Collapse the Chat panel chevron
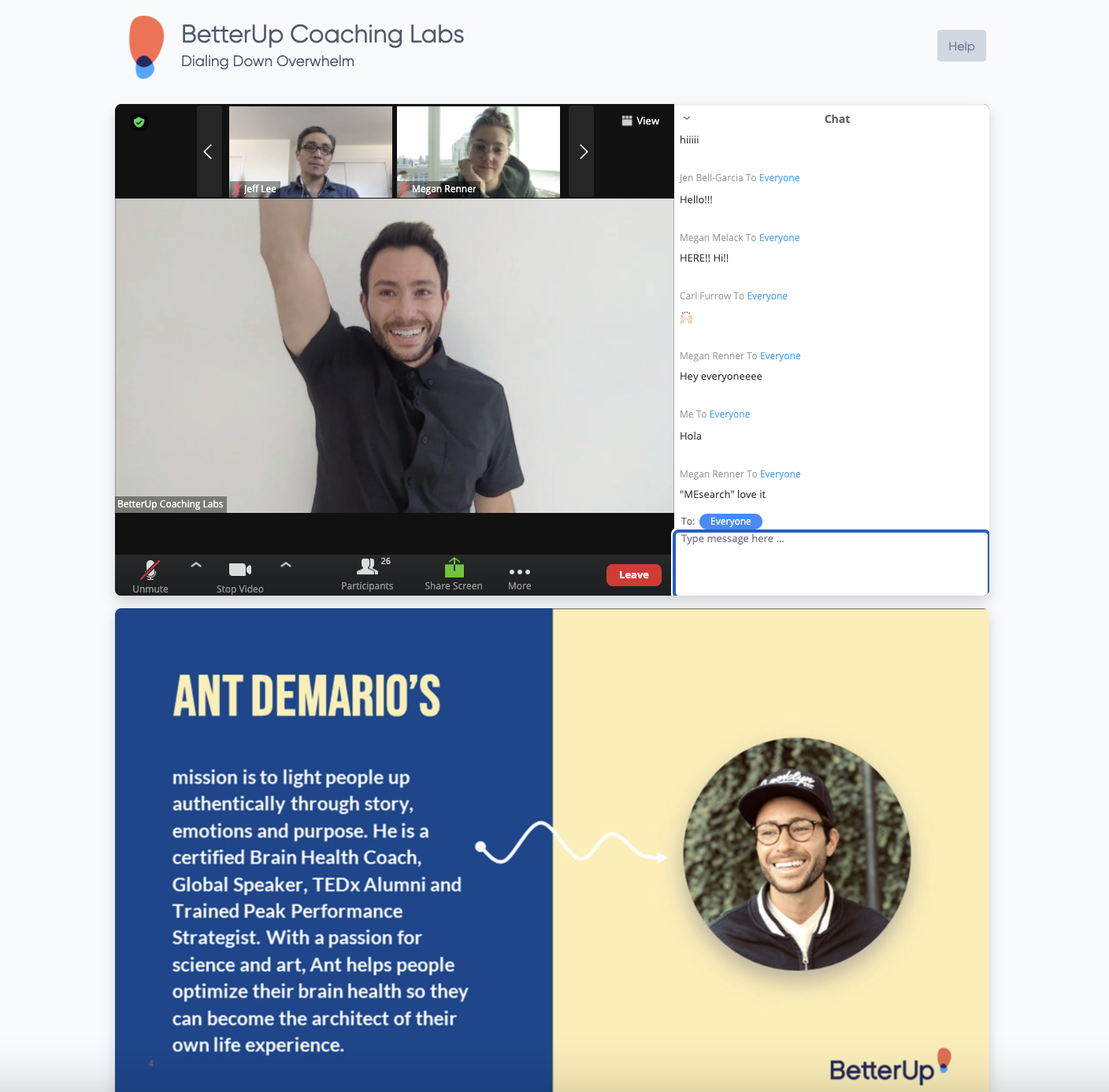The image size is (1109, 1092). tap(687, 118)
